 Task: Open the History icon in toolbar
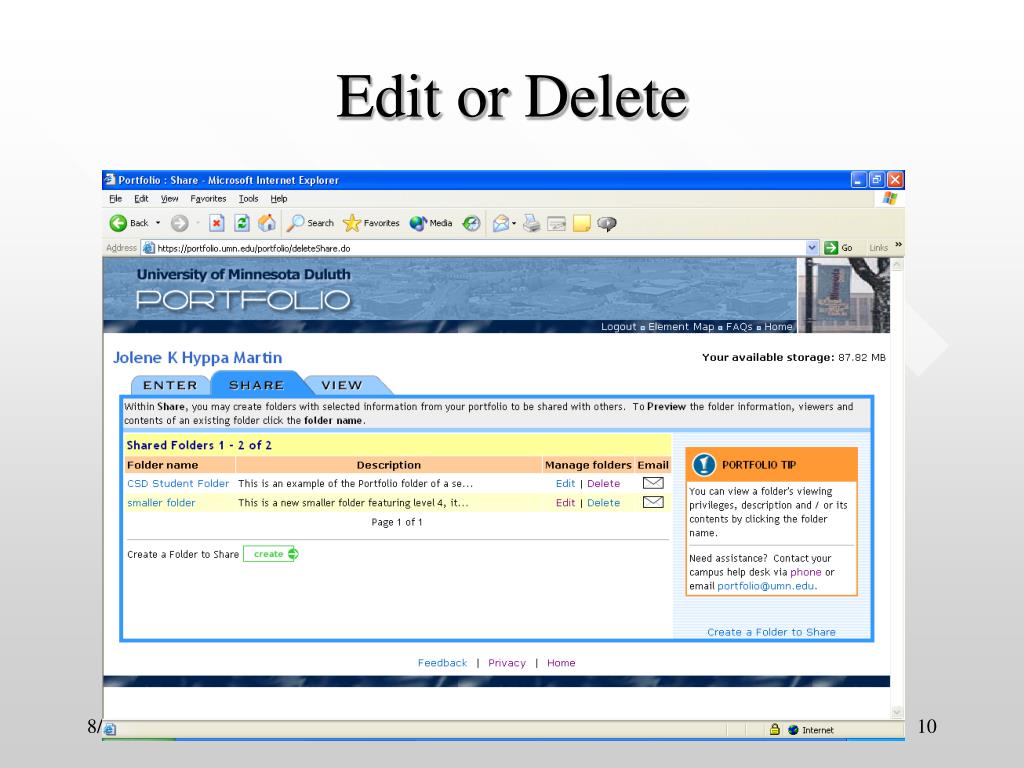click(472, 223)
